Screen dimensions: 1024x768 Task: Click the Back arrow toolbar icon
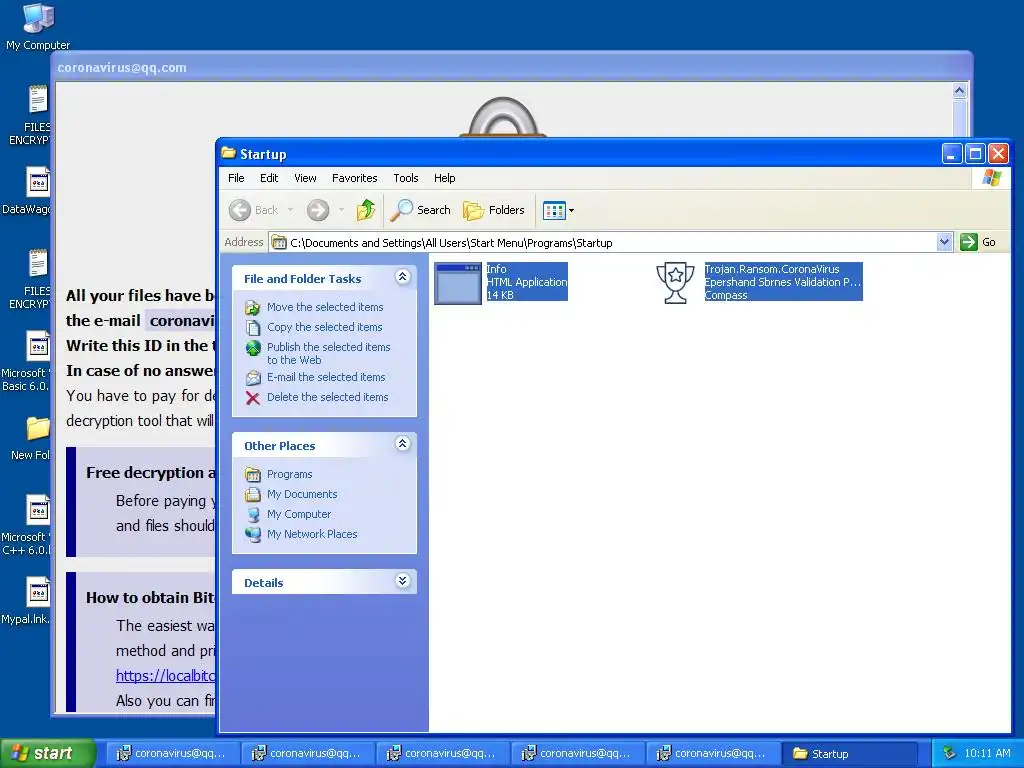coord(240,210)
